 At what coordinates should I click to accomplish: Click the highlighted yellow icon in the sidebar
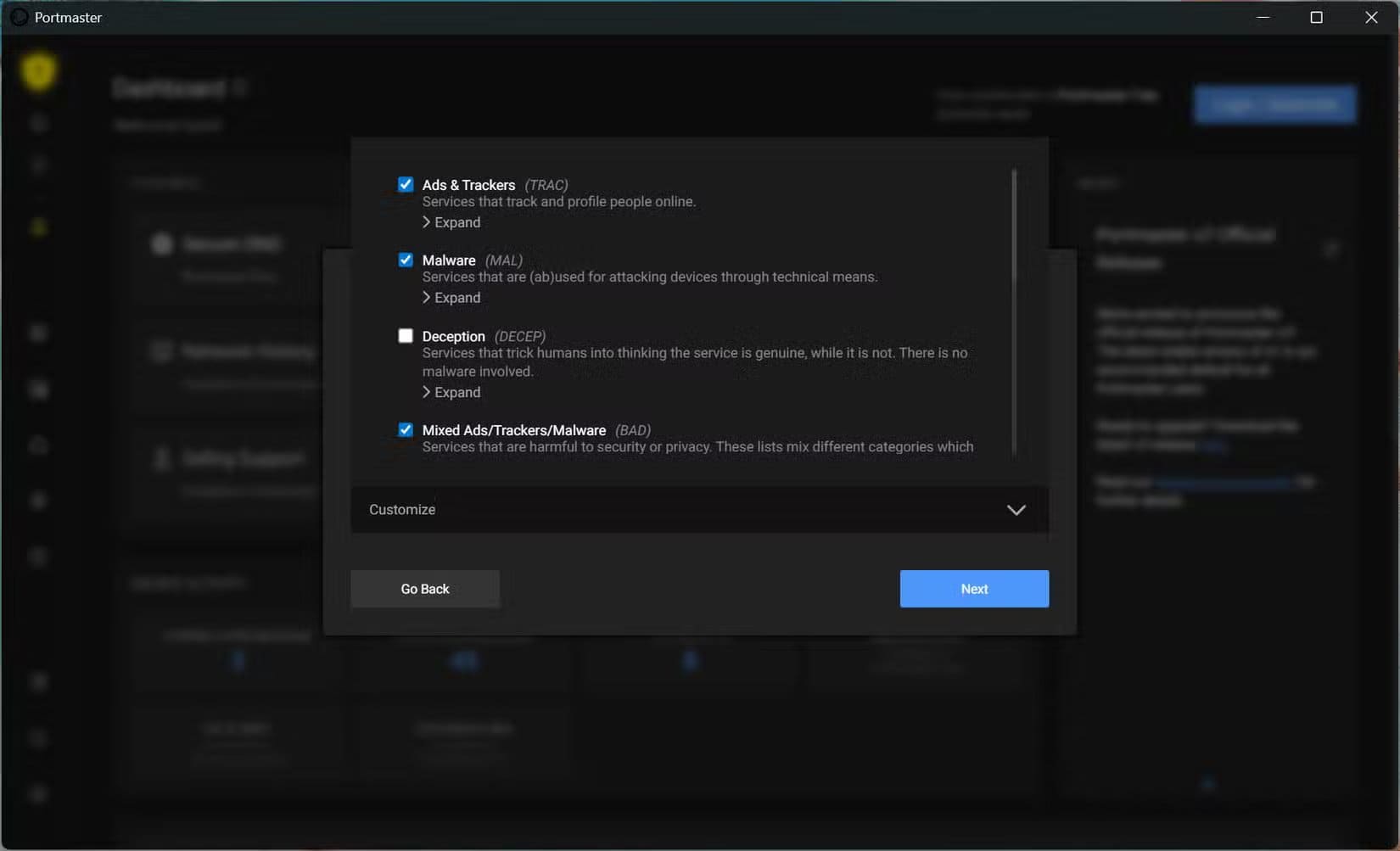tap(37, 227)
